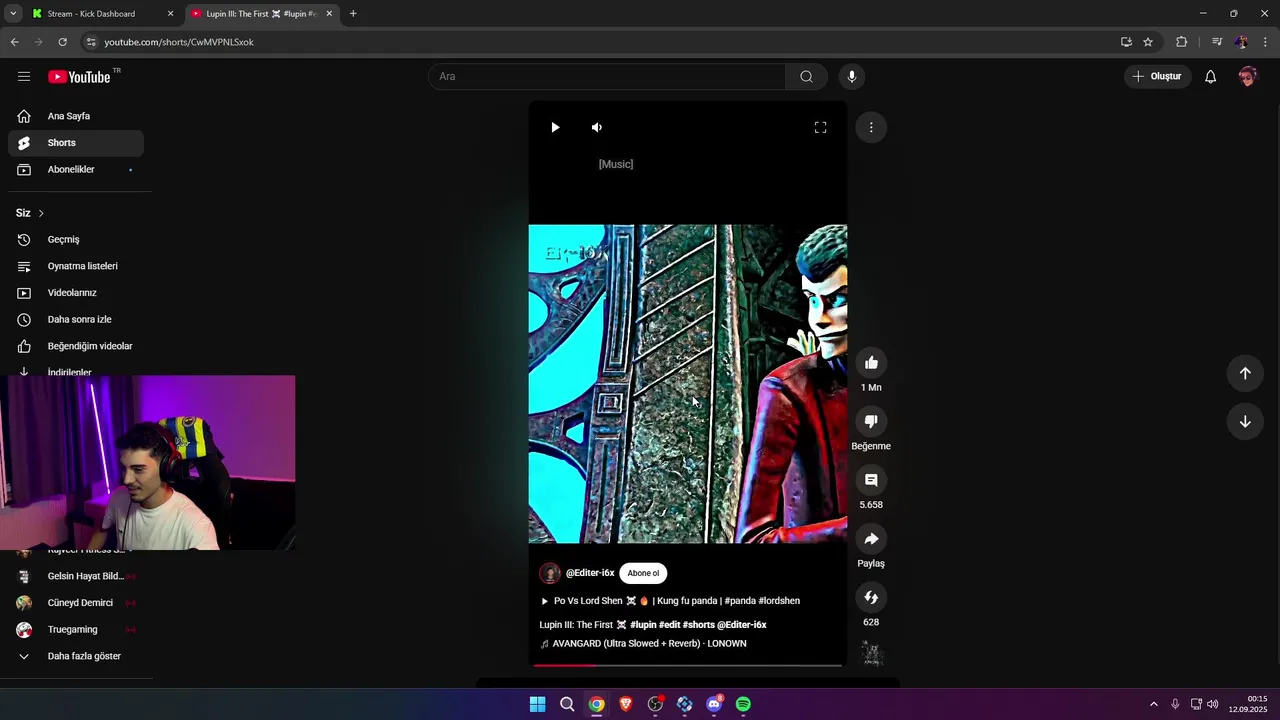Open the Truegaming subscription
This screenshot has width=1280, height=720.
[76, 630]
